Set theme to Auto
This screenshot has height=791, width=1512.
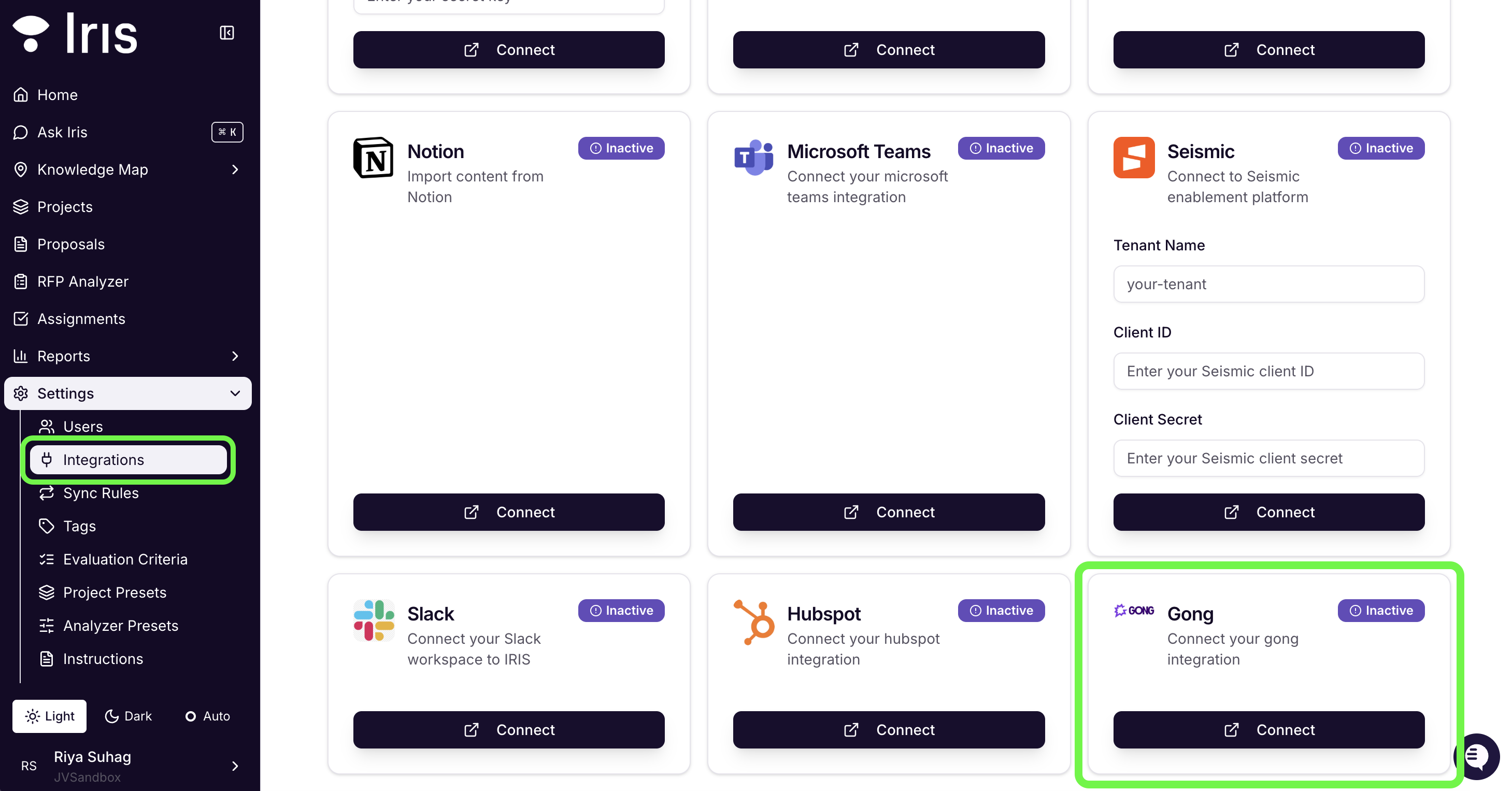click(x=208, y=716)
